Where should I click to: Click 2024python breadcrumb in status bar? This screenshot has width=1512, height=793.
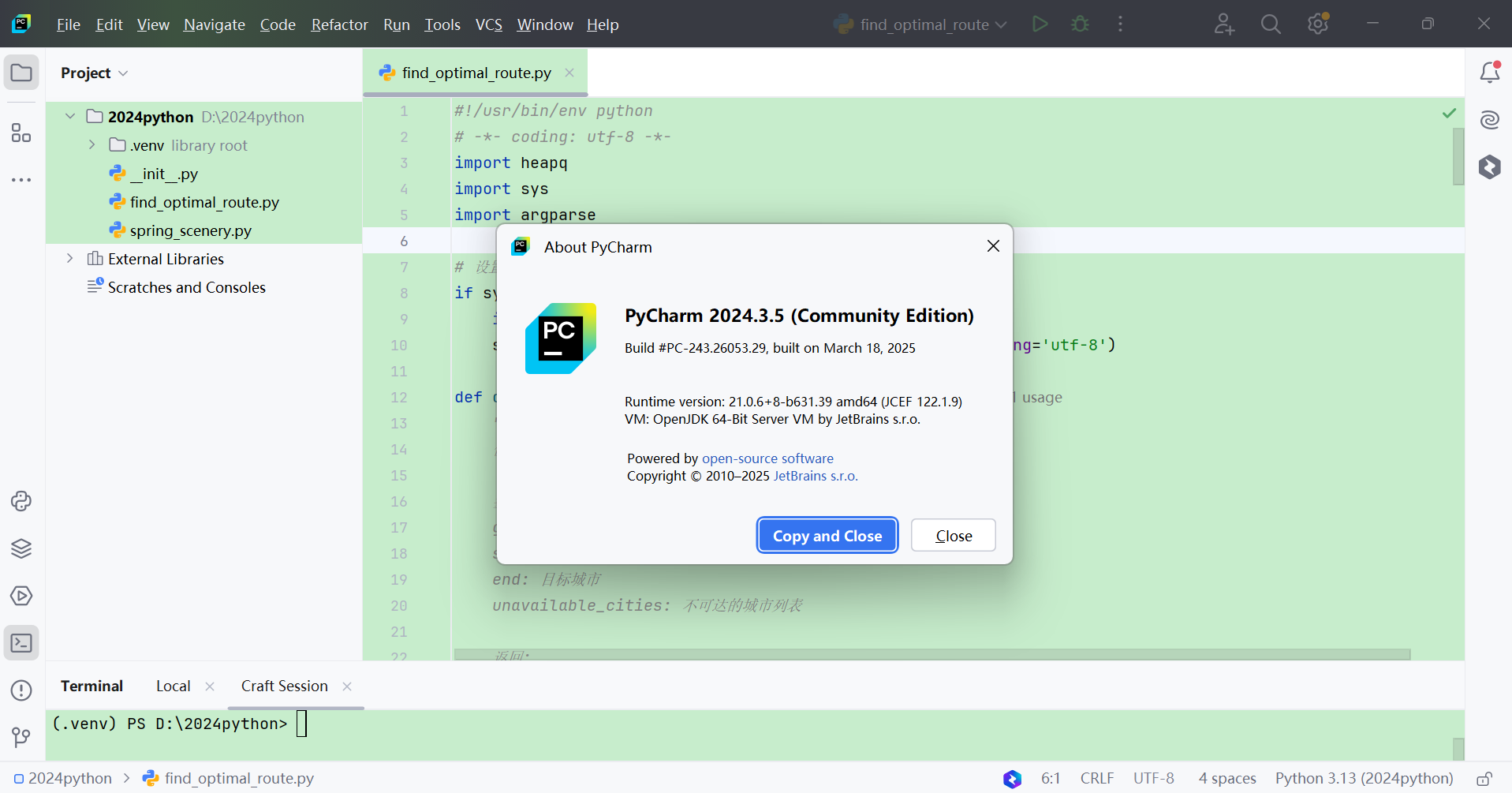63,779
